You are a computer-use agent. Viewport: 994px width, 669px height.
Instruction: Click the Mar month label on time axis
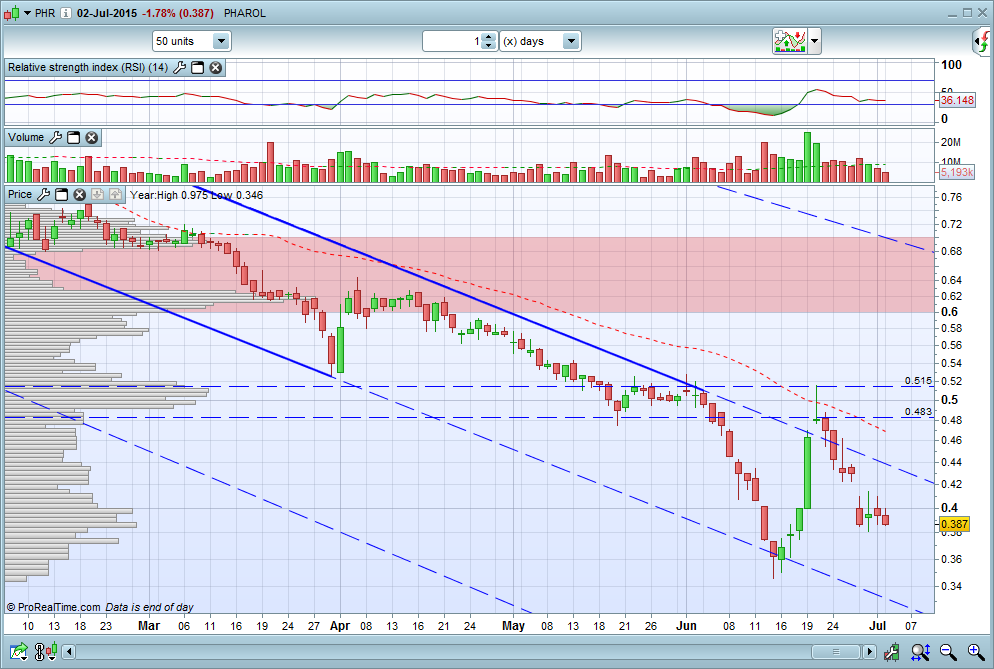(x=149, y=626)
